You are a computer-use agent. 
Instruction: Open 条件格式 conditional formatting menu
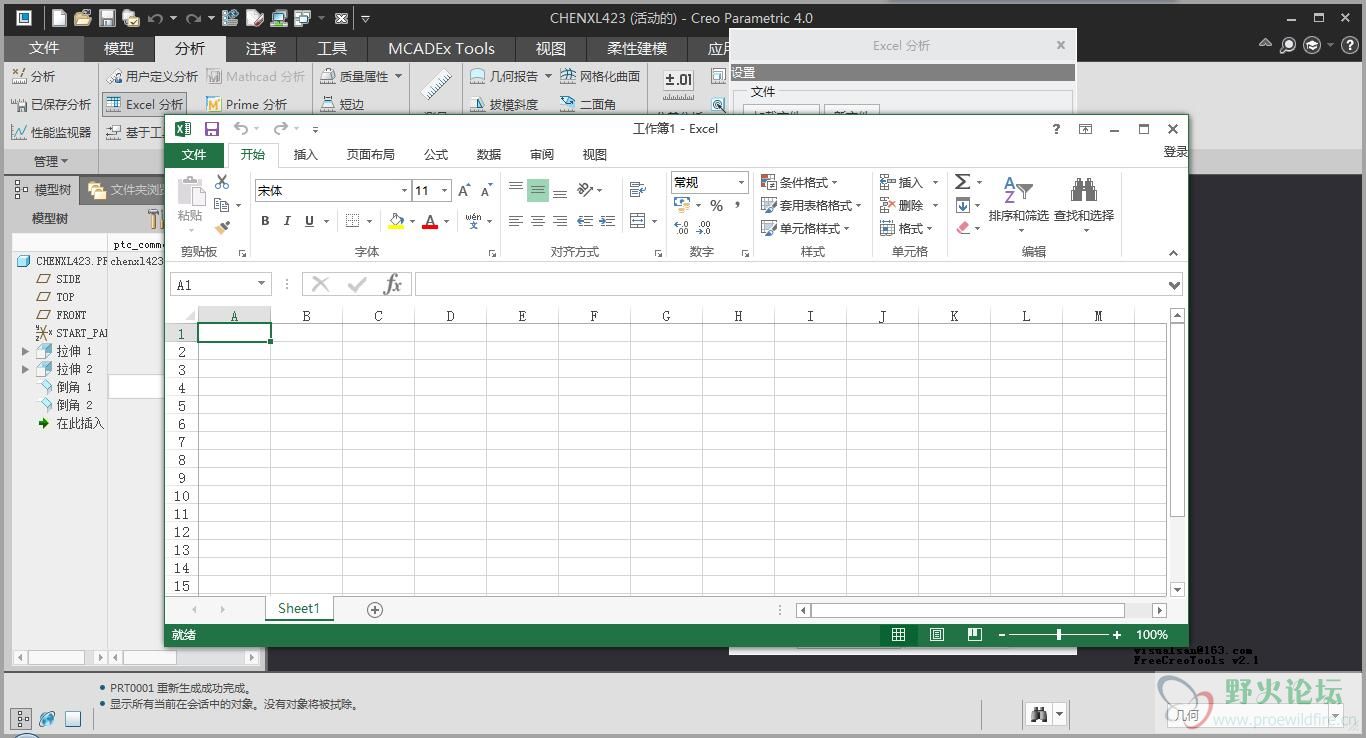click(800, 182)
